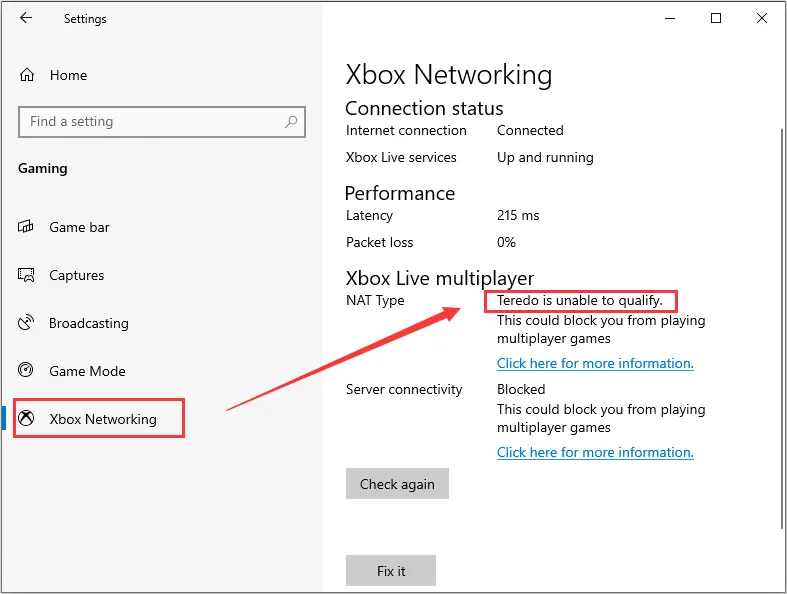Open Server connectivity more information link
This screenshot has height=594, width=787.
click(x=595, y=452)
